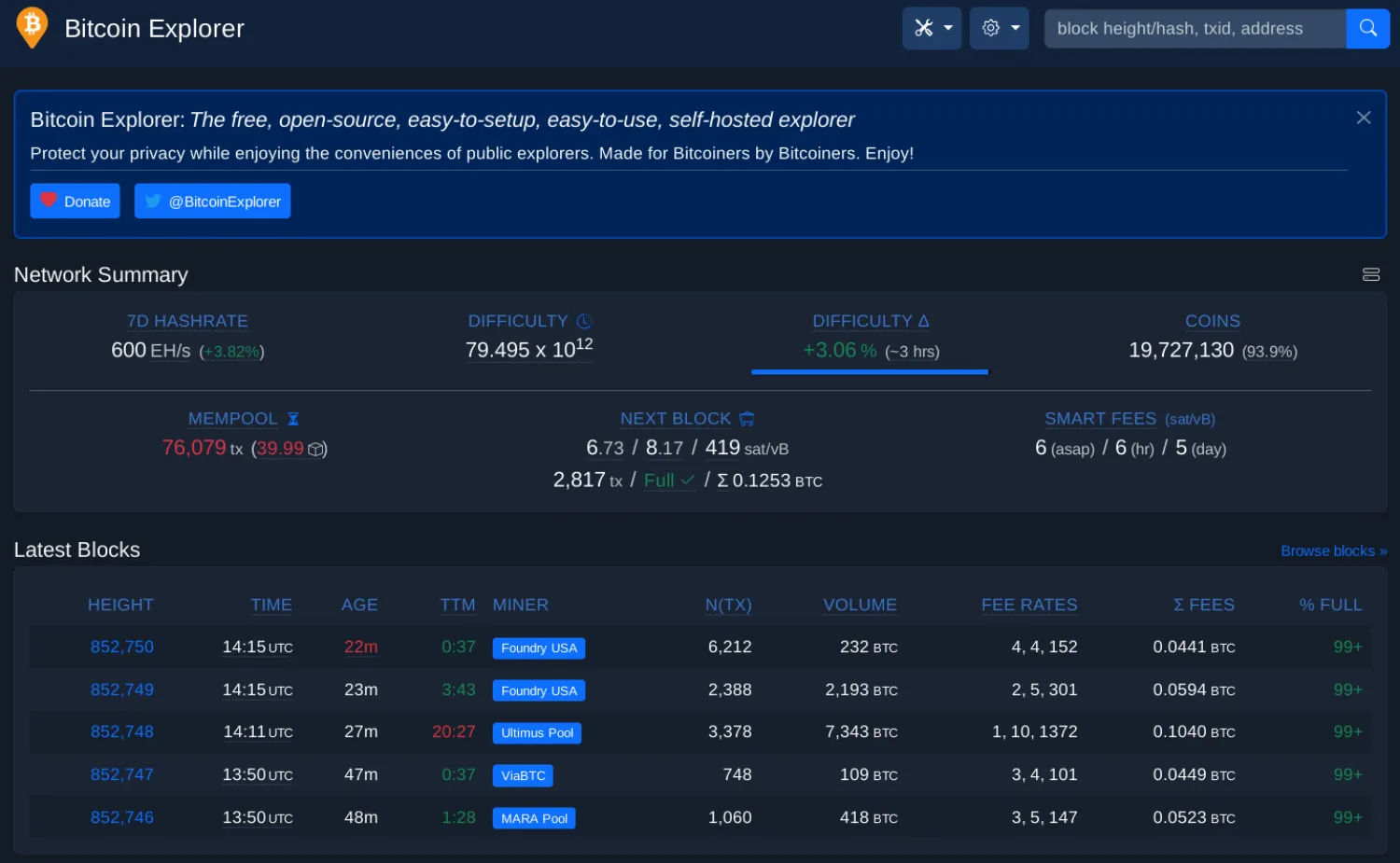
Task: Click the block icon next to Next Block
Action: click(747, 418)
